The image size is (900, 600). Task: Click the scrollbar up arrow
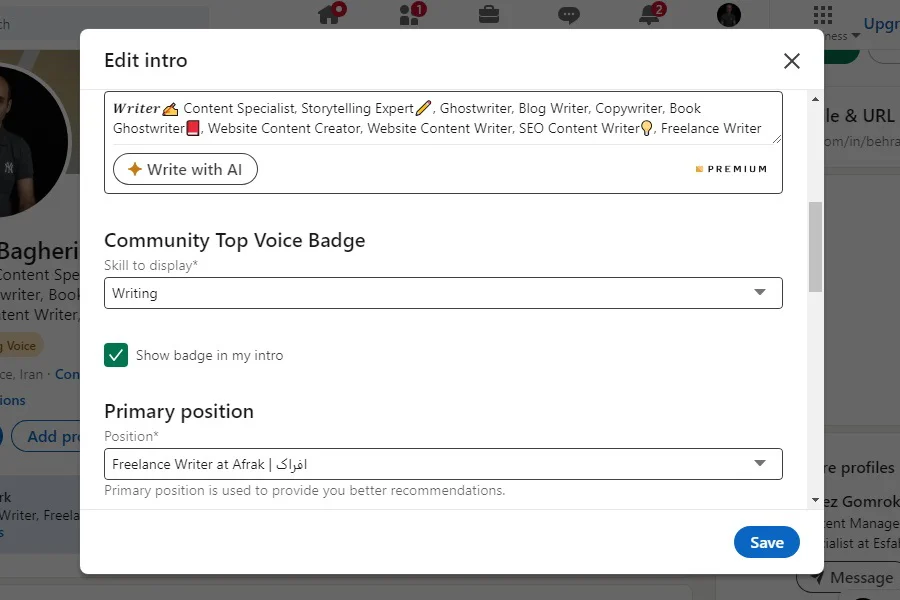[x=815, y=99]
